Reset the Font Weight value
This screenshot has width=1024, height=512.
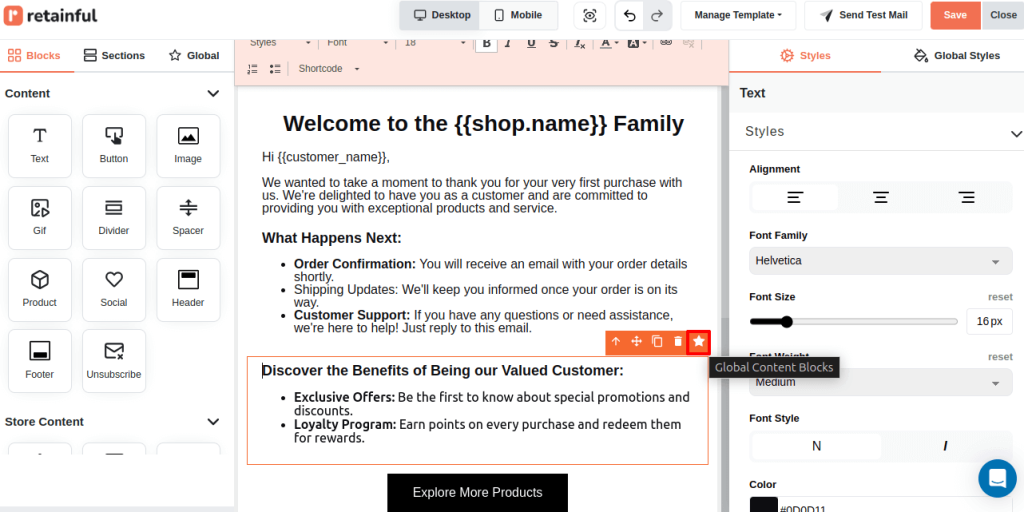coord(1000,357)
